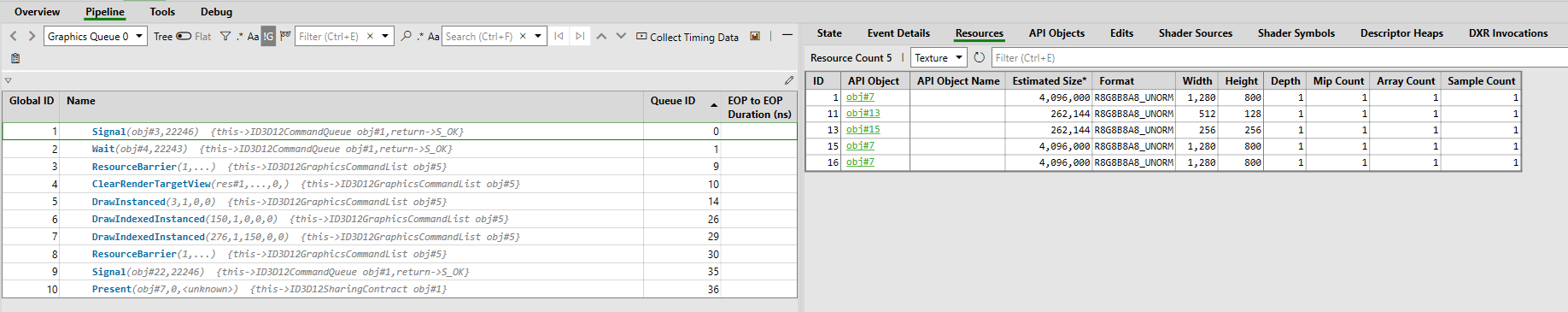Viewport: 1568px width, 312px height.
Task: Go back with the left arrow
Action: (14, 36)
